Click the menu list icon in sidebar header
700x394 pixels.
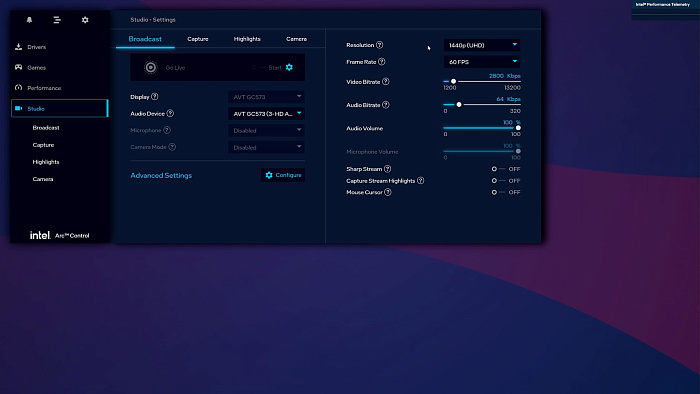[57, 20]
